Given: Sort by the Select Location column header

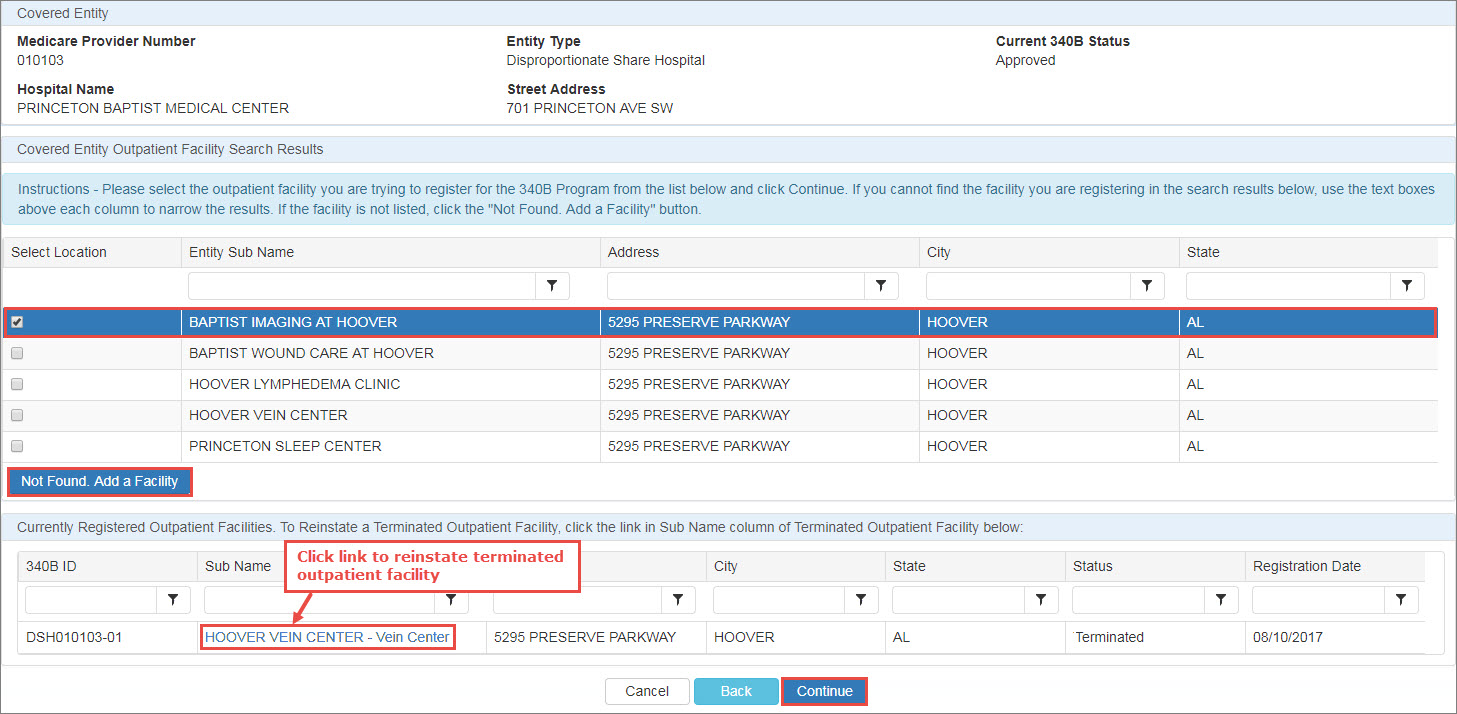Looking at the screenshot, I should click(x=59, y=252).
